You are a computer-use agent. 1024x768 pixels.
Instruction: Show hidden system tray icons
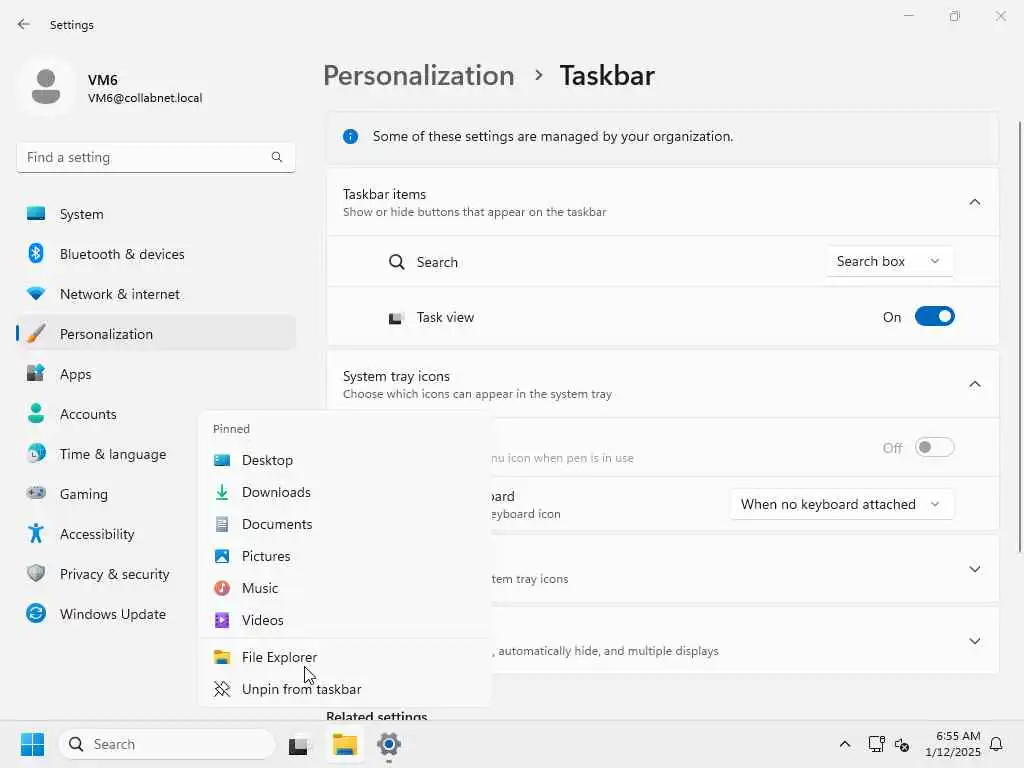click(844, 744)
